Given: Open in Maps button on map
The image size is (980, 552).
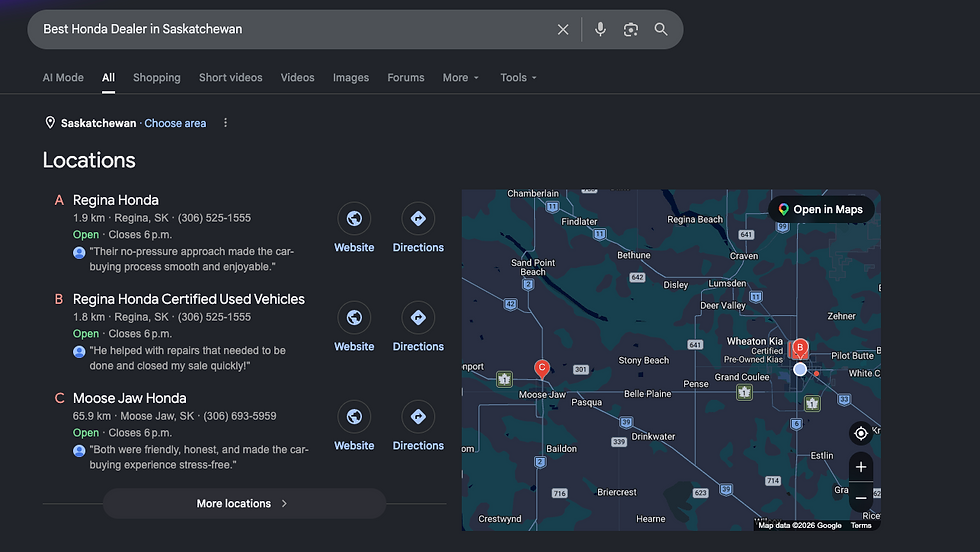Looking at the screenshot, I should pyautogui.click(x=821, y=209).
